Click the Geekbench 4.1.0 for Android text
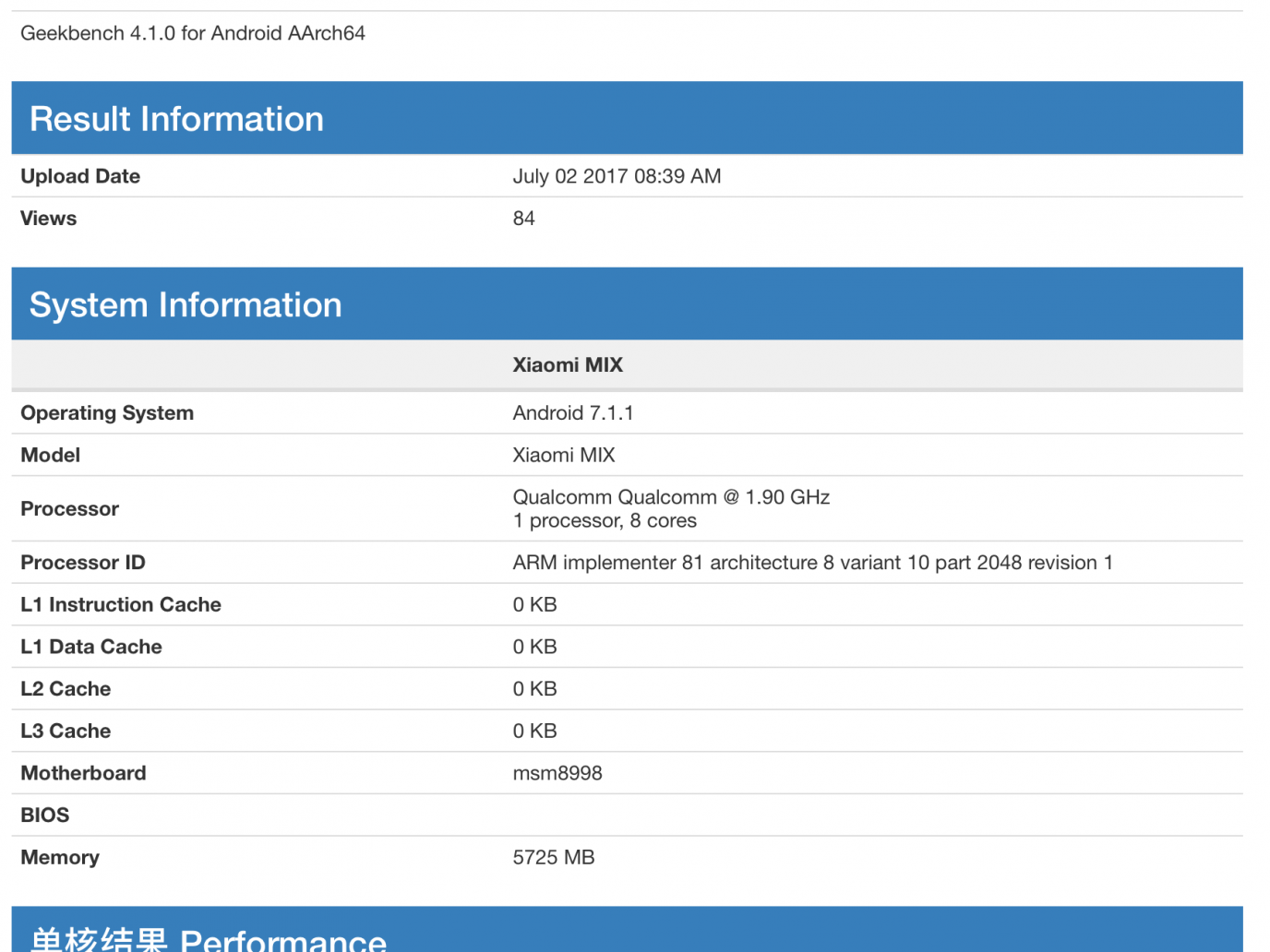The height and width of the screenshot is (952, 1270). pyautogui.click(x=193, y=33)
